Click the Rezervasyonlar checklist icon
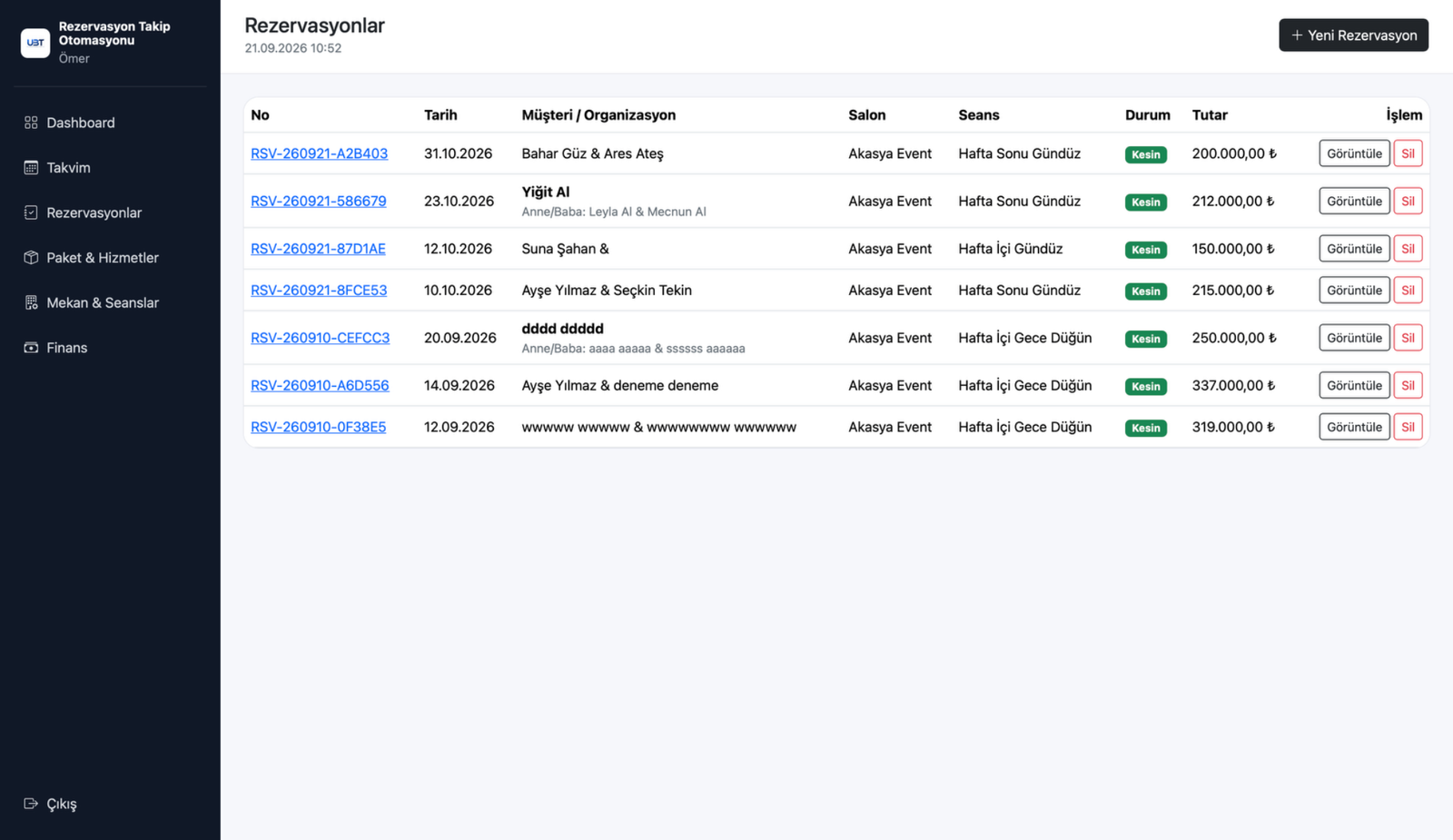The image size is (1453, 840). [x=31, y=212]
